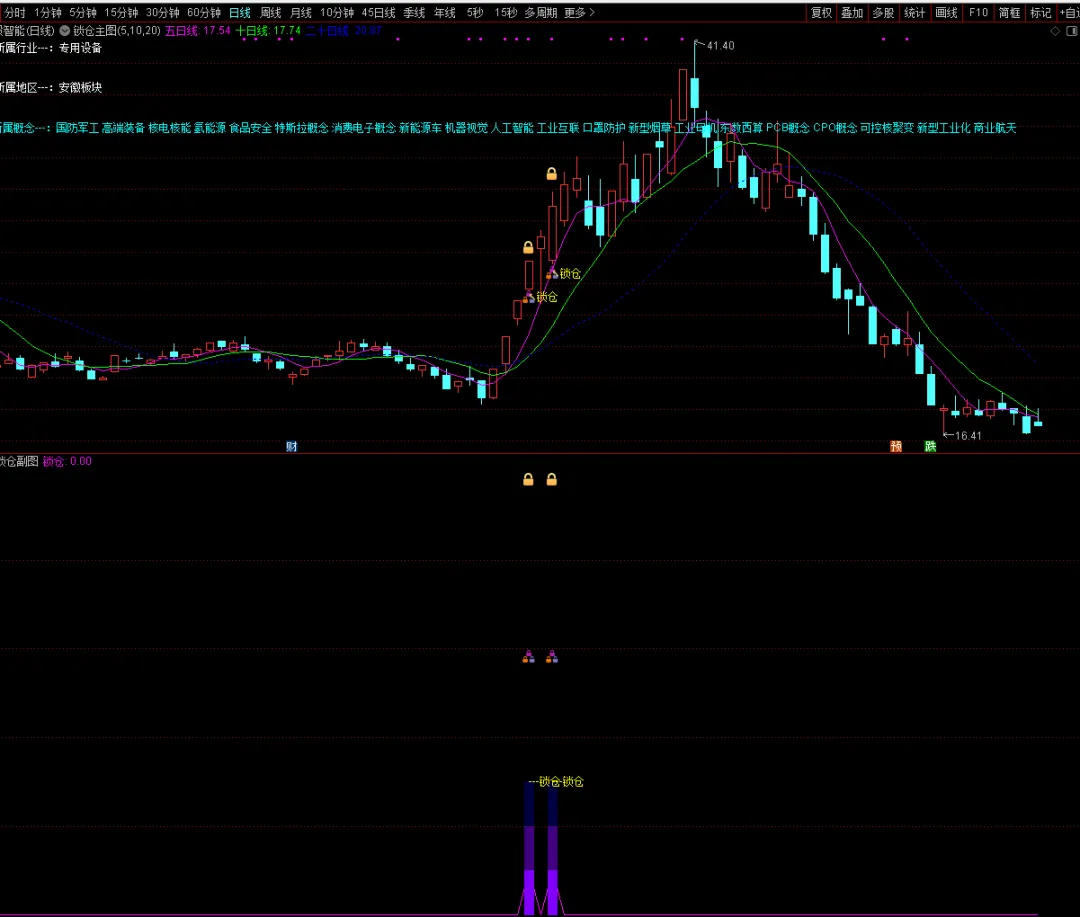Click the lower gold lock icon on main chart
Screen dimensions: 1080x917
(528, 247)
